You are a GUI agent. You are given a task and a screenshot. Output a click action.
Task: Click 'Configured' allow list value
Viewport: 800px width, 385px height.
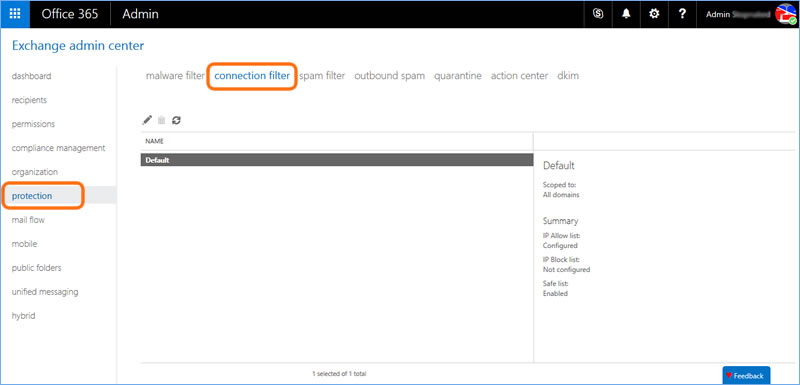pyautogui.click(x=560, y=245)
